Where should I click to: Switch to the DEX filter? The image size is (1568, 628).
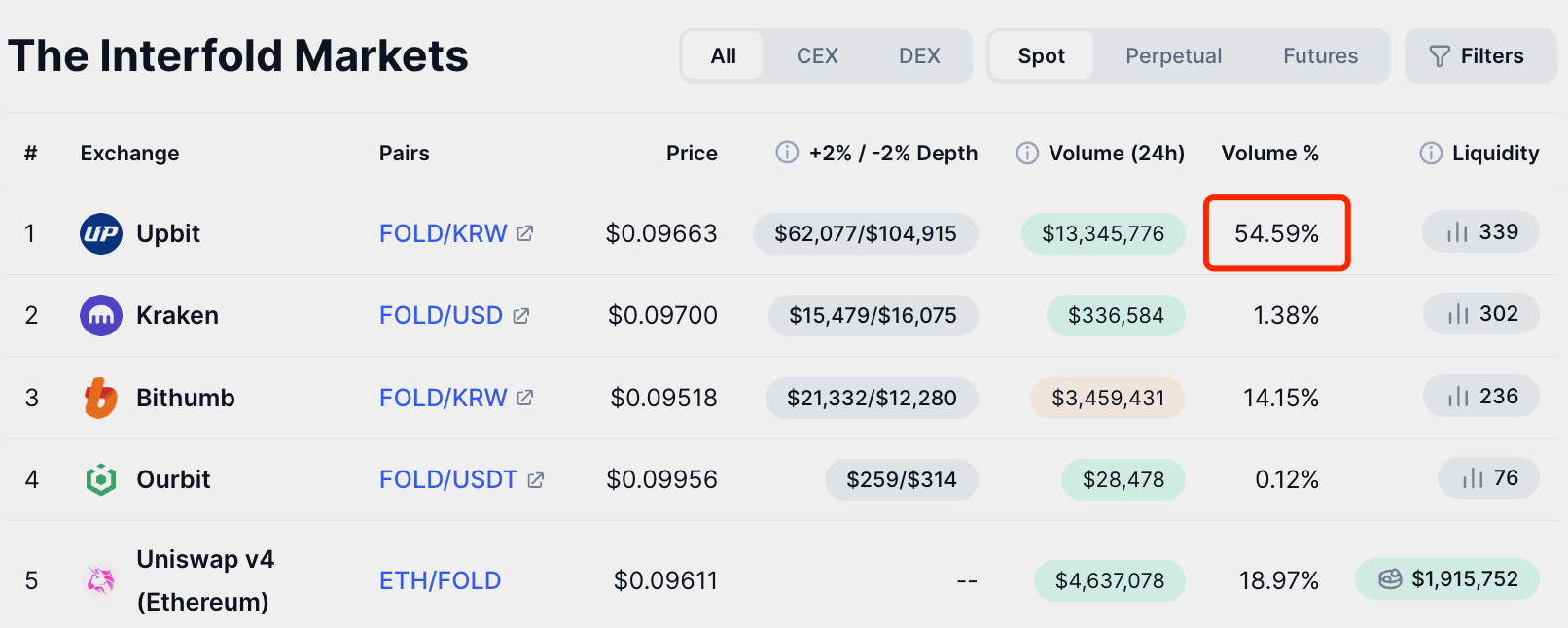[919, 56]
